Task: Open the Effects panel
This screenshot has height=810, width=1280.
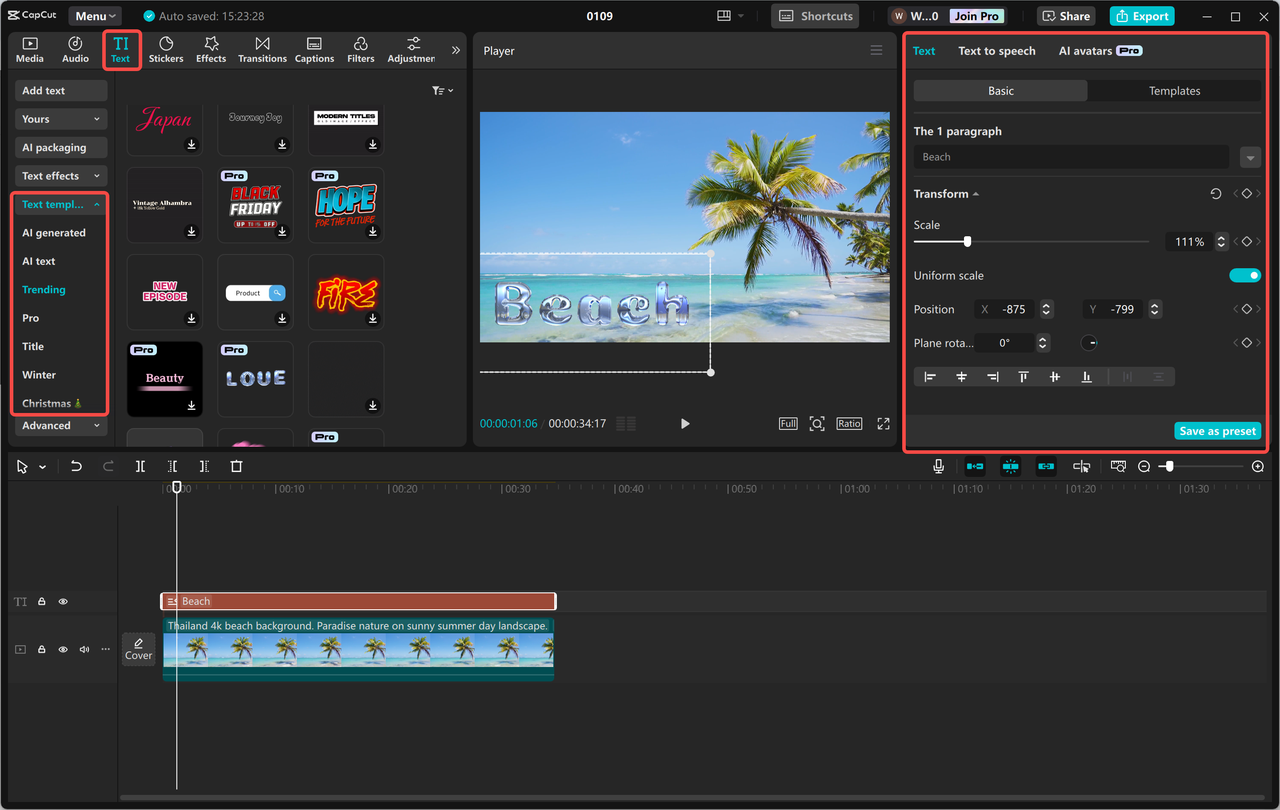Action: [x=210, y=49]
